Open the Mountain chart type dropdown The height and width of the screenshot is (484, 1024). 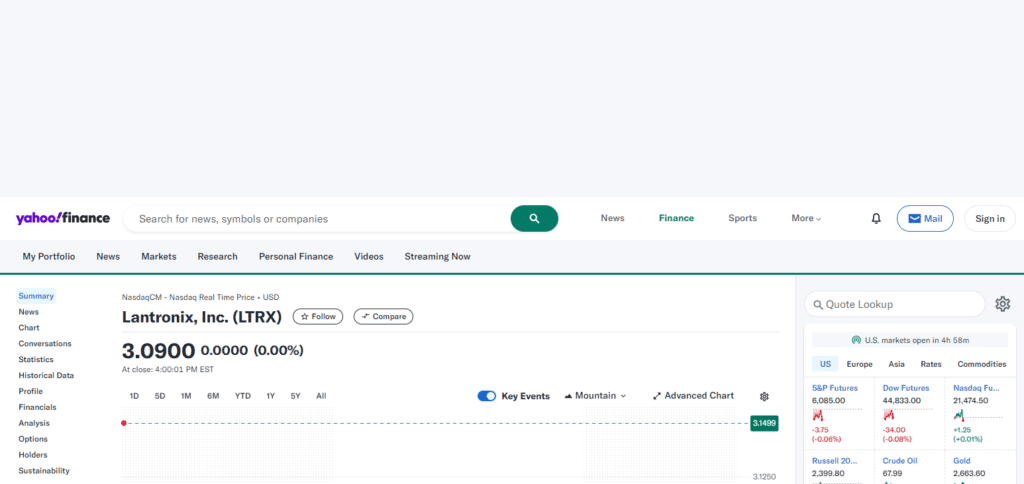coord(595,396)
